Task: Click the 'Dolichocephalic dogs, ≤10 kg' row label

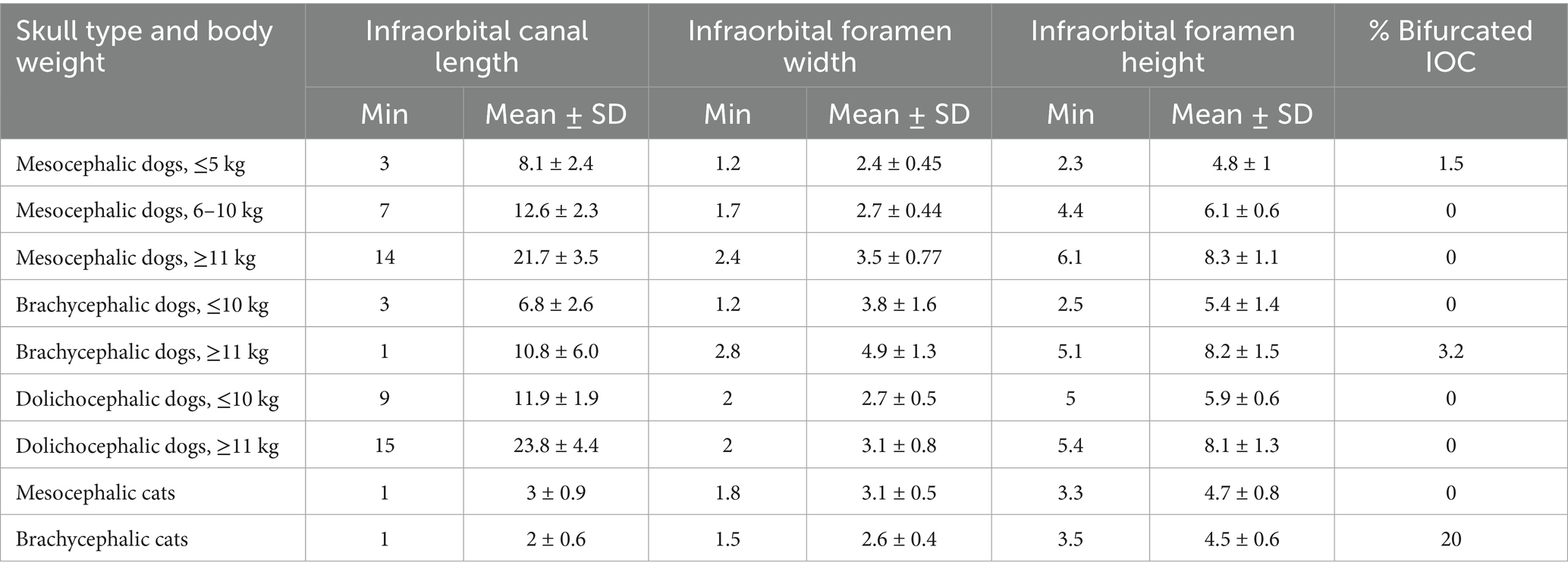Action: (147, 399)
